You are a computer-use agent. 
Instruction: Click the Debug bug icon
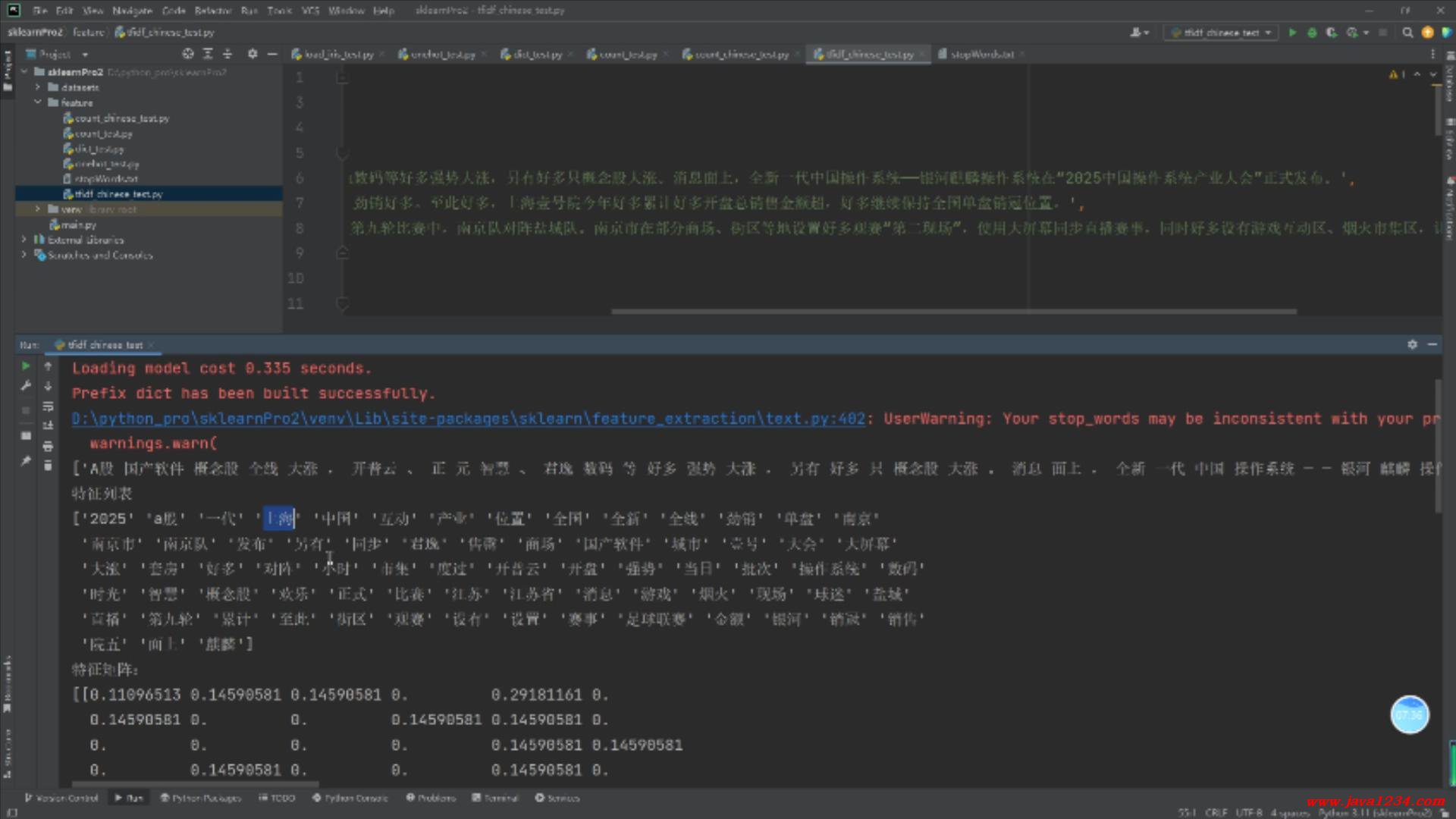1312,33
